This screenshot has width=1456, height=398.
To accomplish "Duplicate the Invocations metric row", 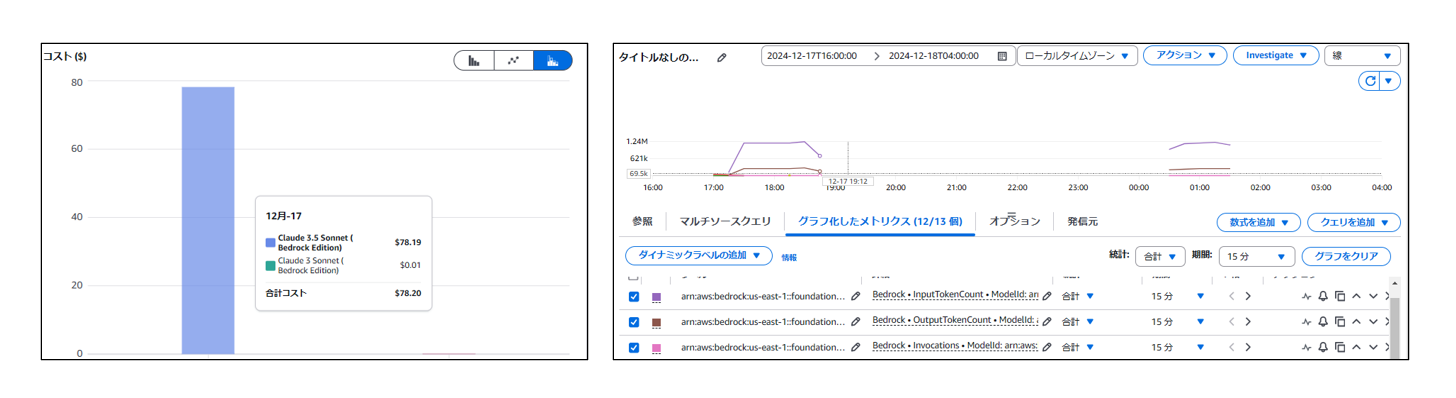I will [x=1340, y=348].
